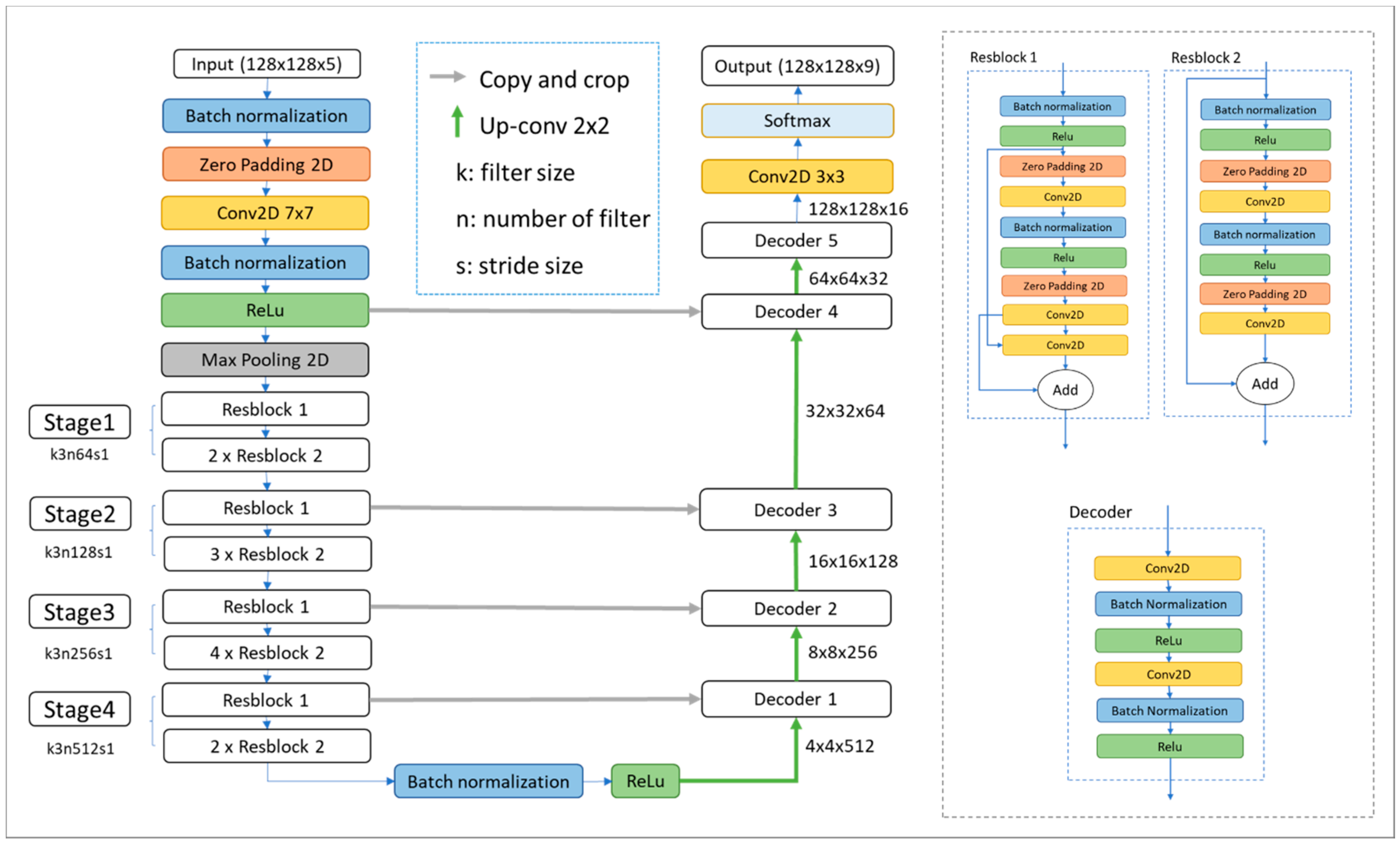The height and width of the screenshot is (843, 1400).
Task: Click the Add circle in Resblock 1
Action: 1065,390
